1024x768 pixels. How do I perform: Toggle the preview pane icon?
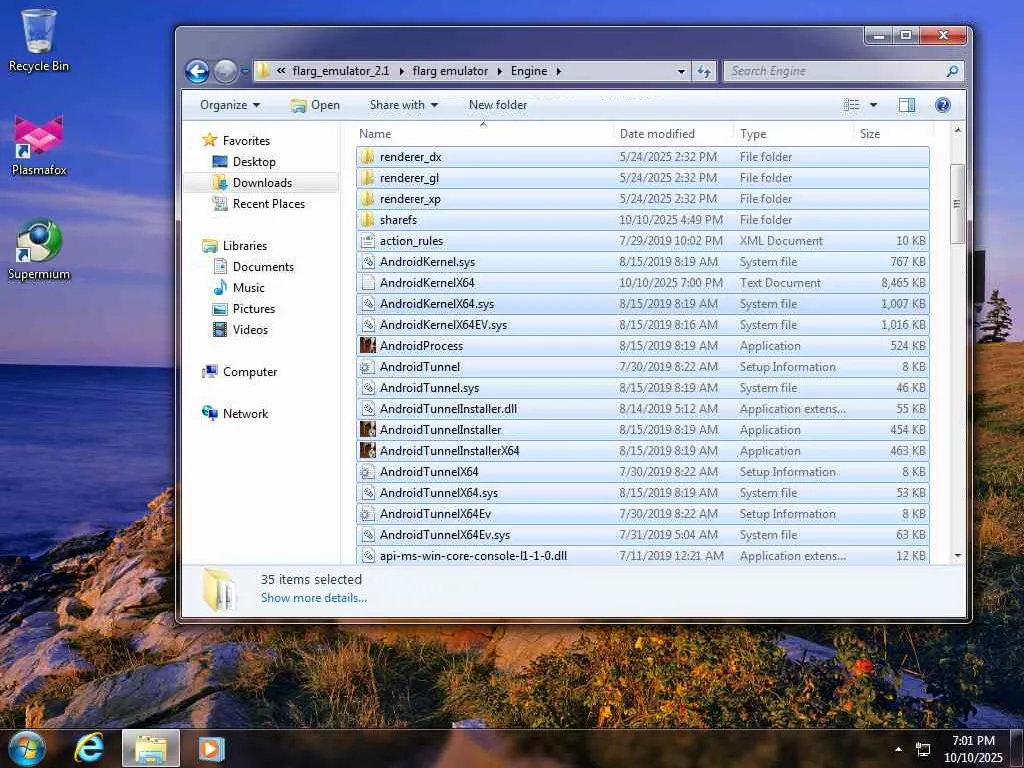[906, 105]
